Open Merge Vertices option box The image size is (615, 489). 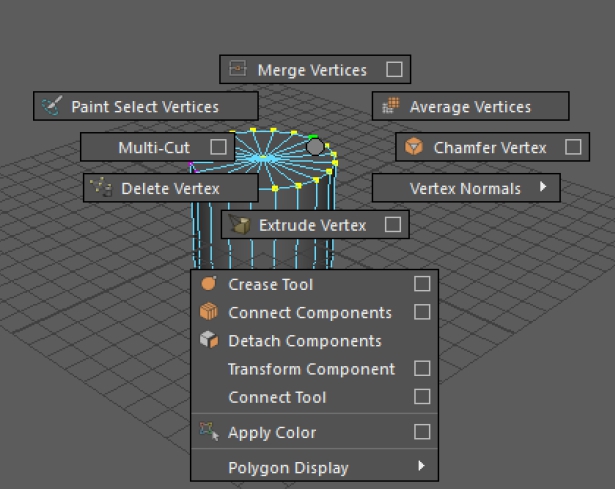pyautogui.click(x=395, y=70)
